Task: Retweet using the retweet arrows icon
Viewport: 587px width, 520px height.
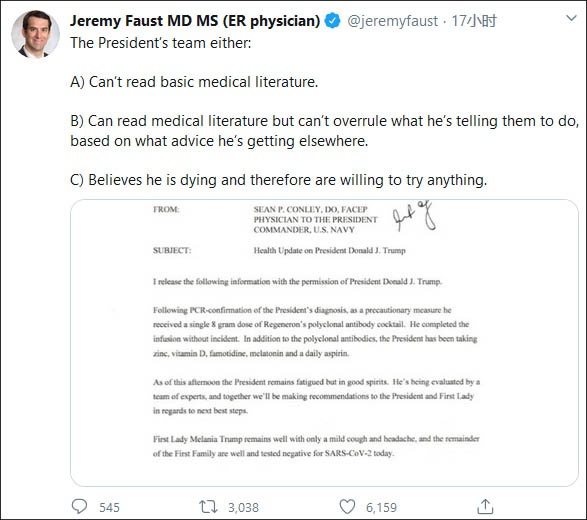Action: click(x=208, y=507)
